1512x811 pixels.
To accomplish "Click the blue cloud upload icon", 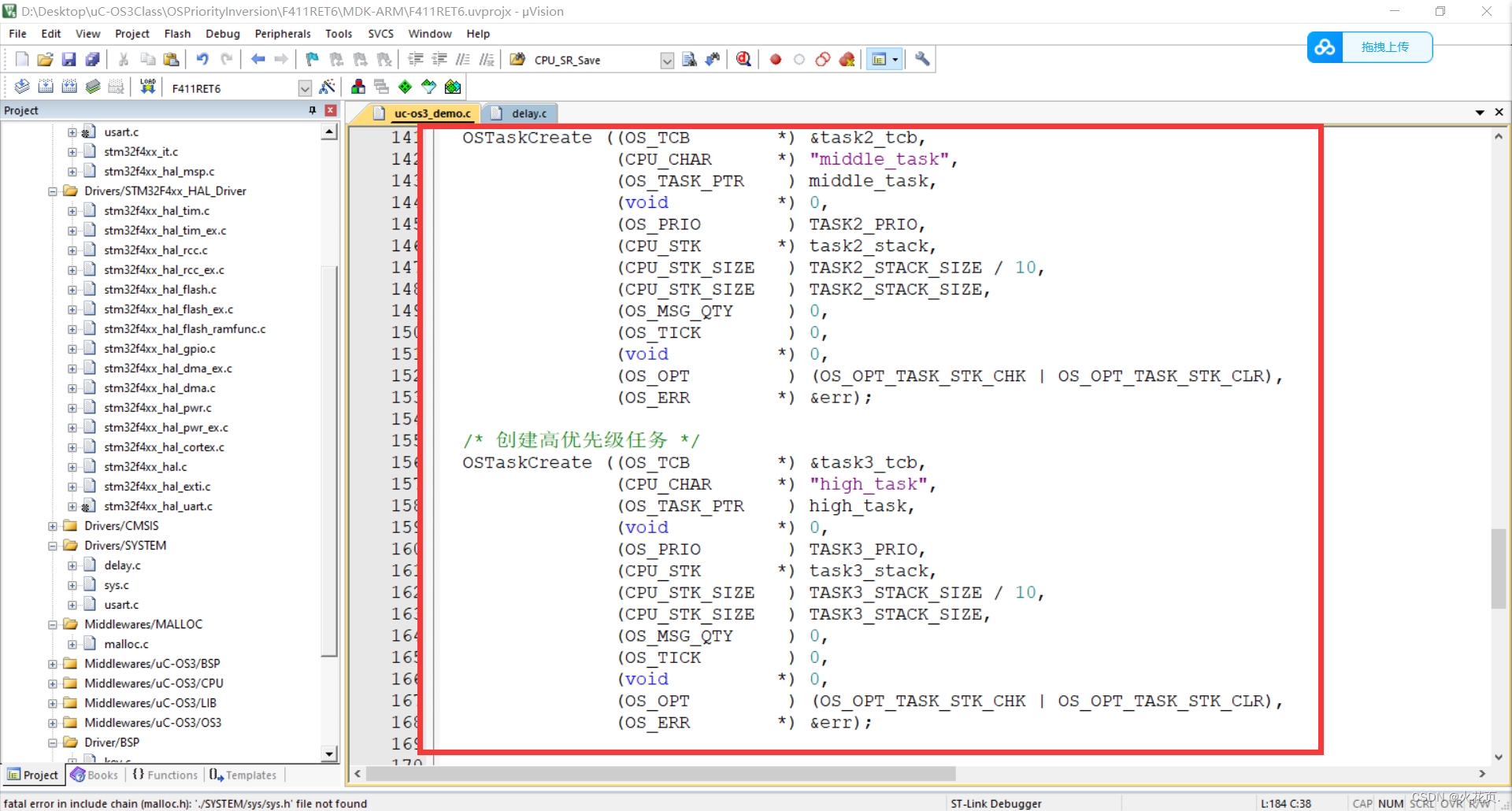I will 1325,47.
